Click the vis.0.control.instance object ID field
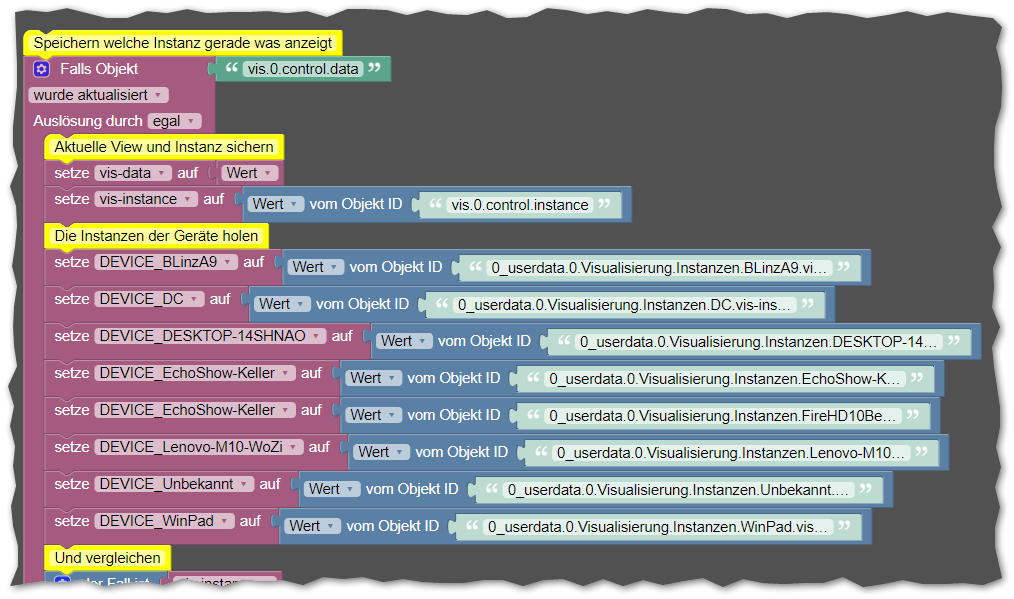The width and height of the screenshot is (1014, 599). click(519, 205)
